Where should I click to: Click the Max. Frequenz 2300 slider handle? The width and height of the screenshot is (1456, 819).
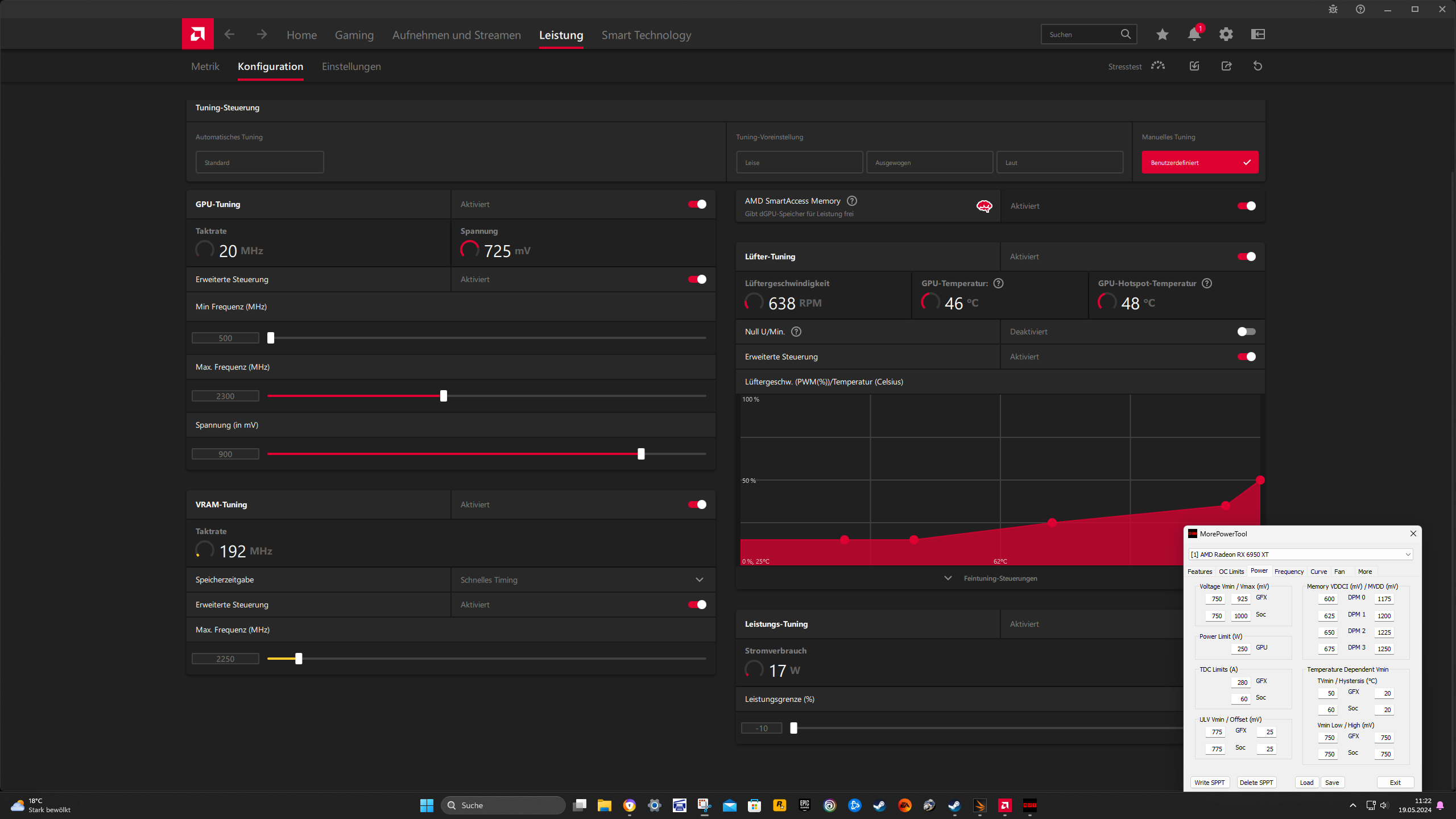coord(444,396)
